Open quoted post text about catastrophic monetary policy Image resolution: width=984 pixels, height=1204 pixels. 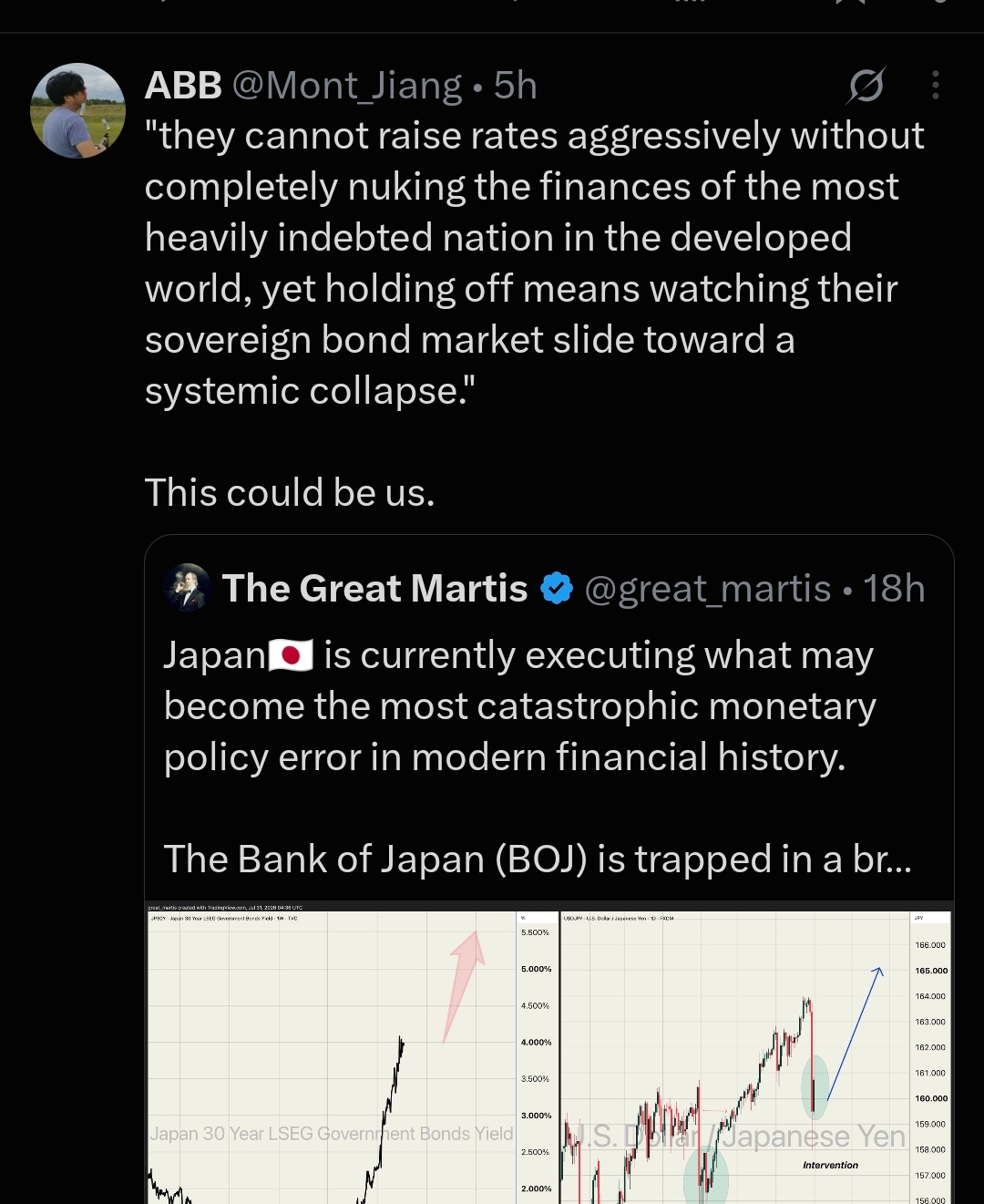[520, 706]
